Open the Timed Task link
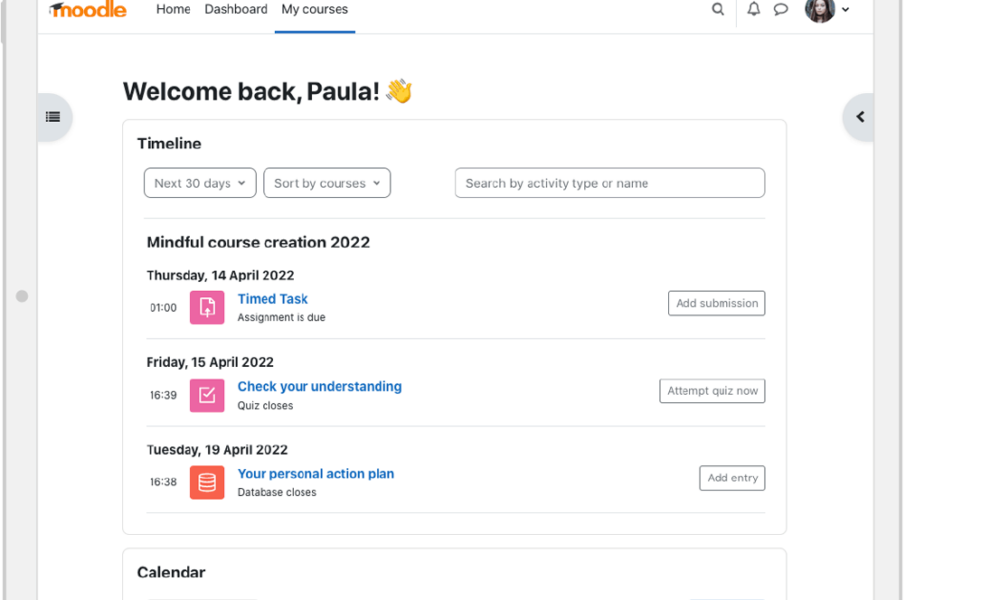This screenshot has width=1000, height=600. click(x=272, y=298)
